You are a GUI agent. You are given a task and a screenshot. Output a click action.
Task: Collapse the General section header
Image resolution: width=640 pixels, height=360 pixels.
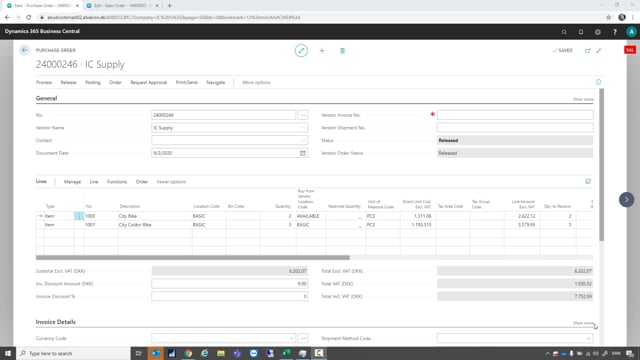point(47,98)
